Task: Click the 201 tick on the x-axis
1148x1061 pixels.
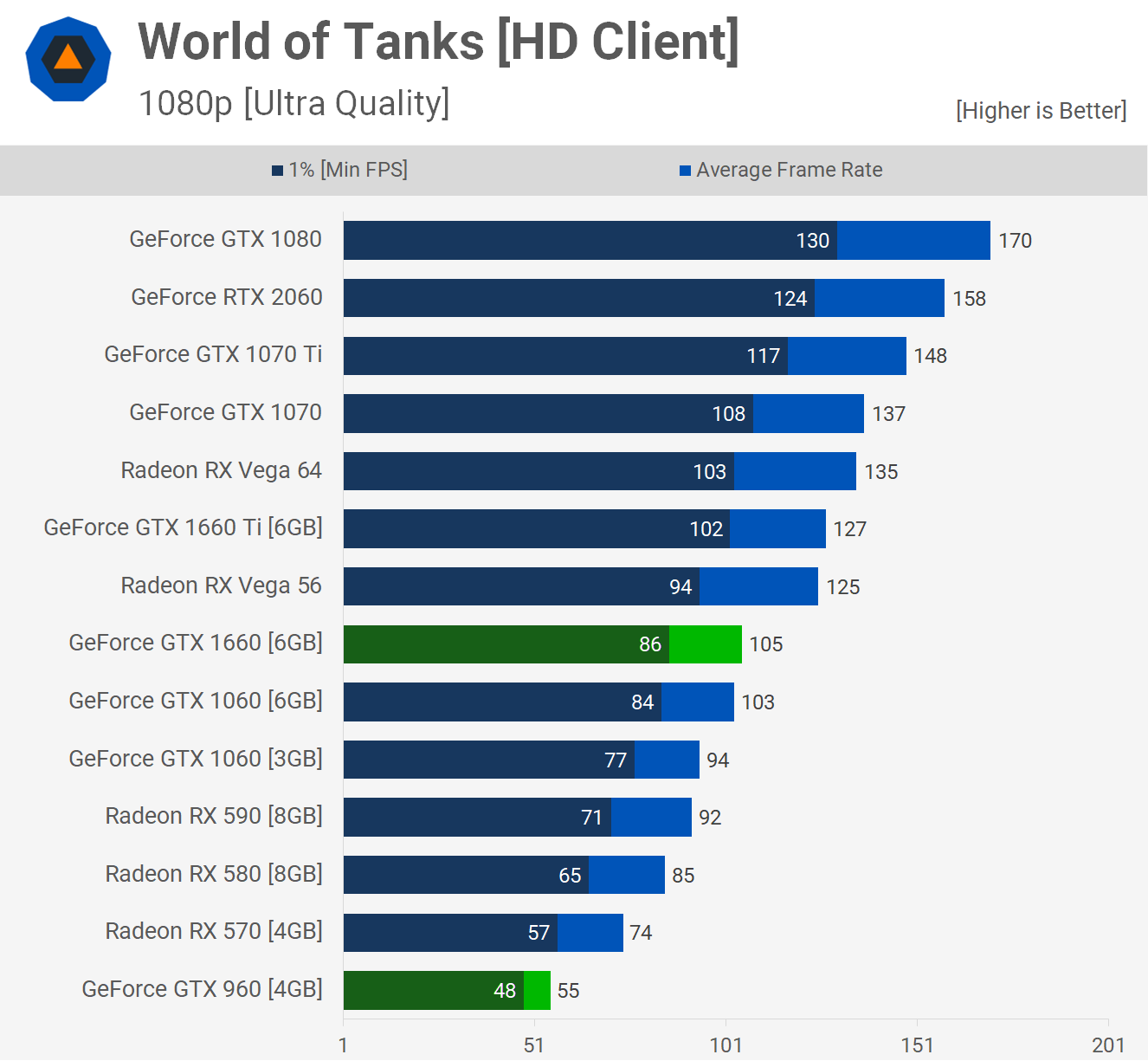Action: (1107, 1045)
